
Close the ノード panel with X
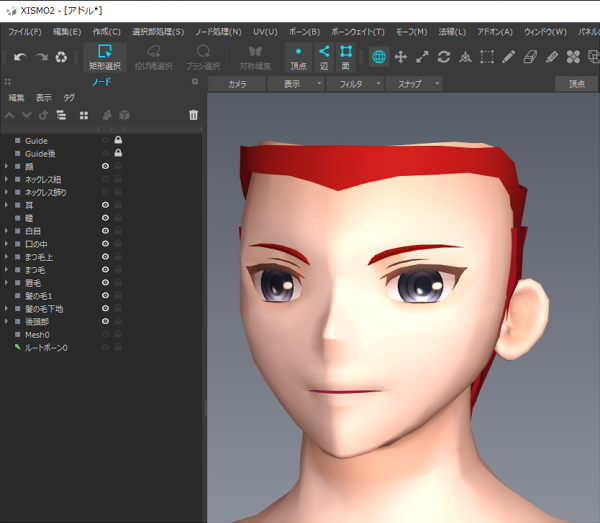(195, 81)
